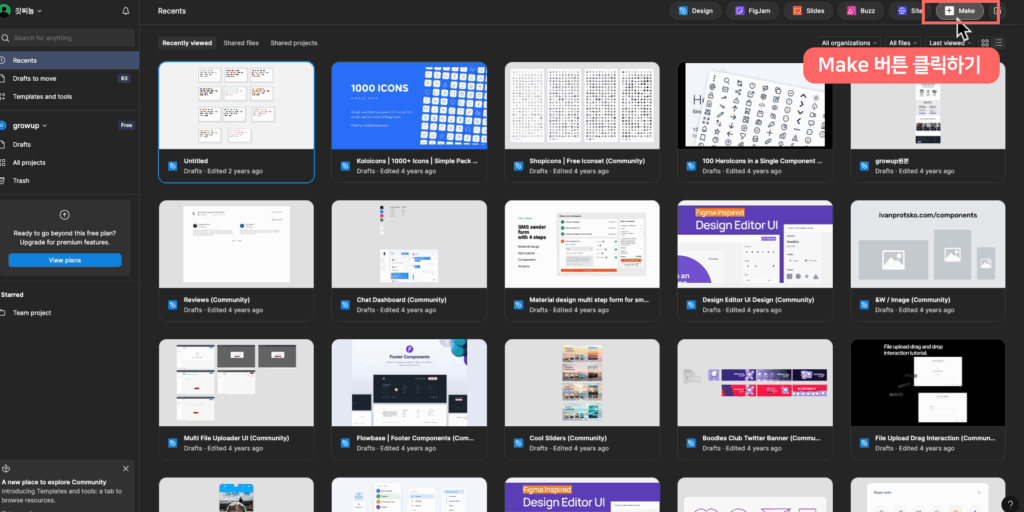Create a new Slides file
Screen dimensions: 1024x512
(x=809, y=11)
